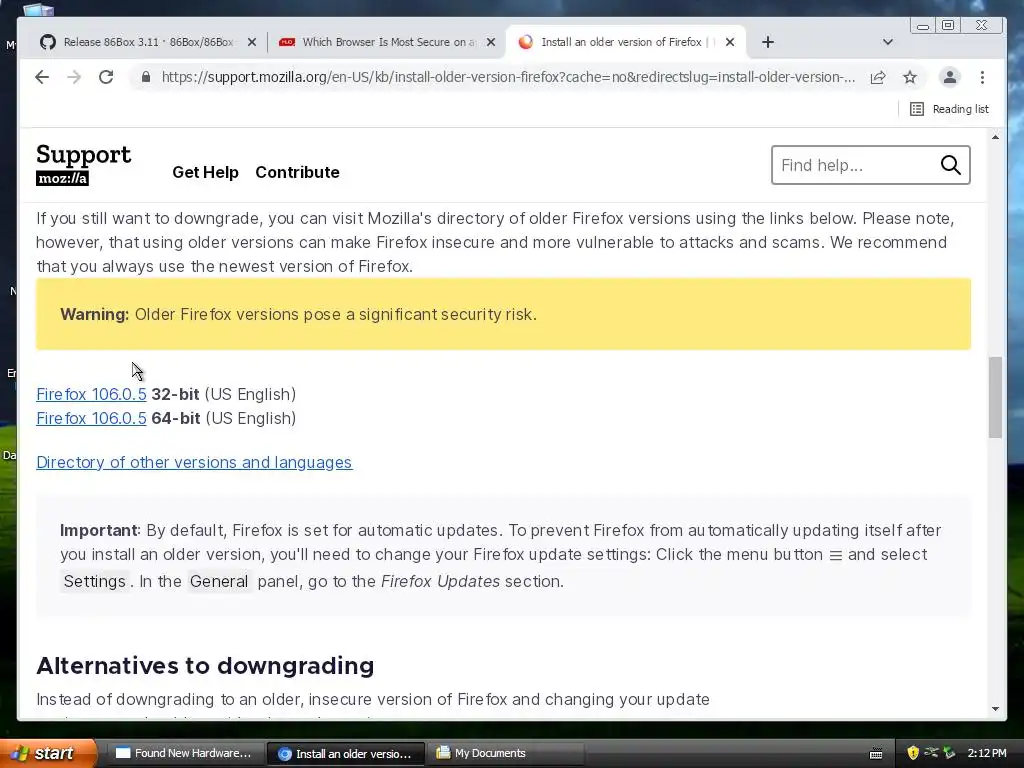Click the keyboard icon in the taskbar
Screen dimensions: 1024x768
pyautogui.click(x=876, y=754)
